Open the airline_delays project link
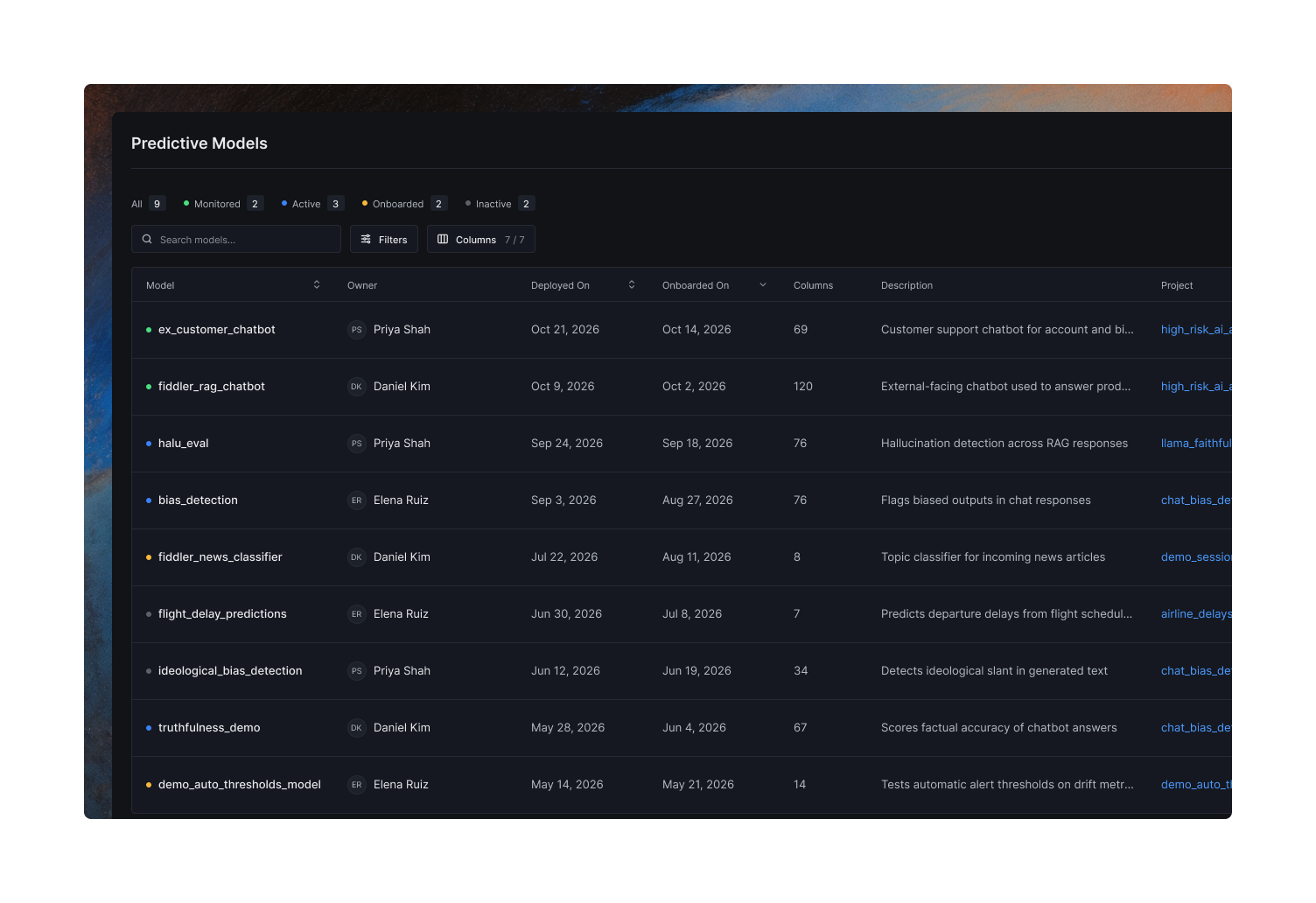 [x=1196, y=614]
